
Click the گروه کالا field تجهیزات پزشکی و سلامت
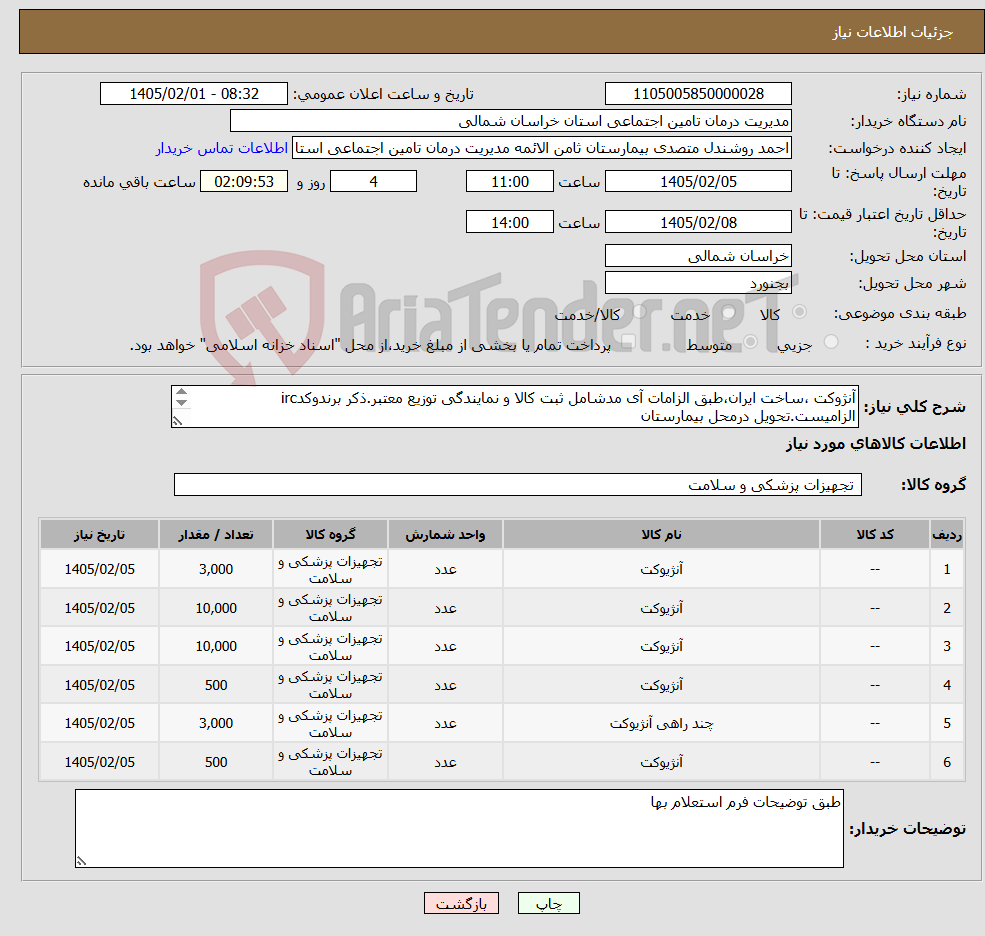pyautogui.click(x=518, y=485)
